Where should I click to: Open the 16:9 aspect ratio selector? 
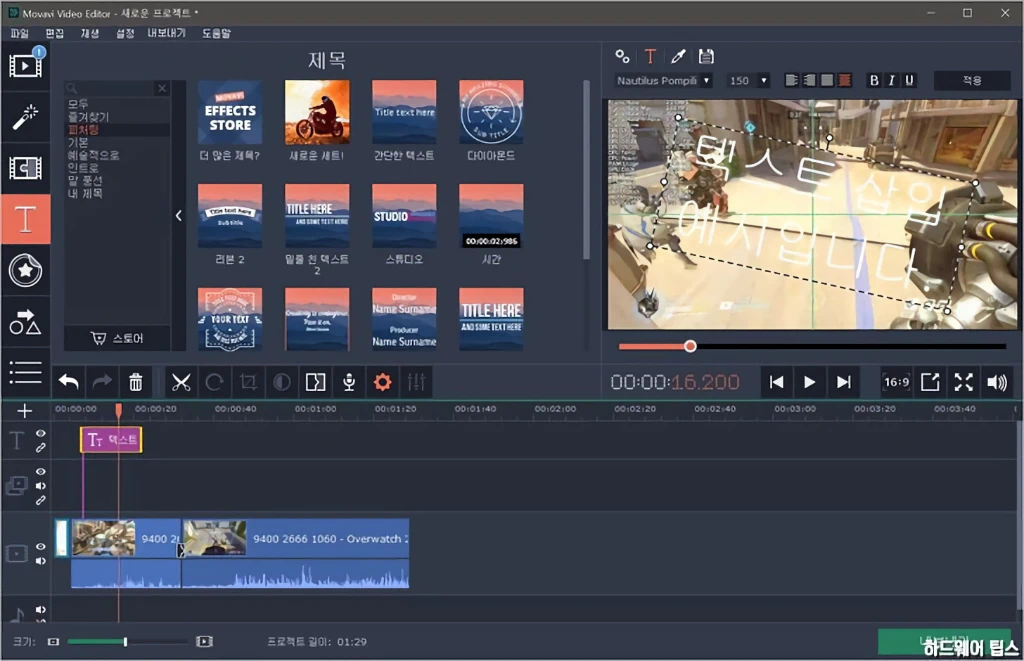pos(896,382)
